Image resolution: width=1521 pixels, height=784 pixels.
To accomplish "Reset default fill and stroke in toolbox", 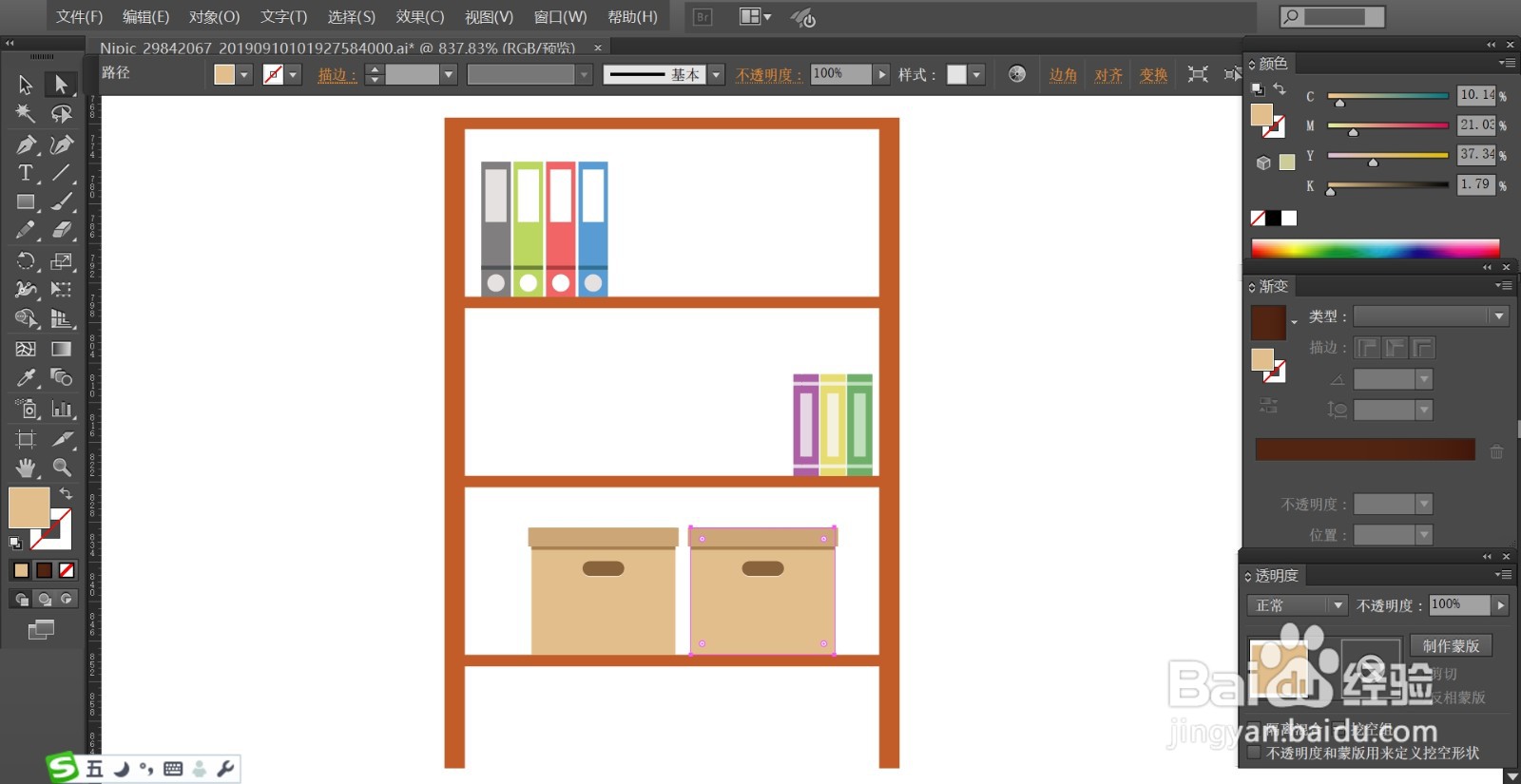I will point(15,543).
